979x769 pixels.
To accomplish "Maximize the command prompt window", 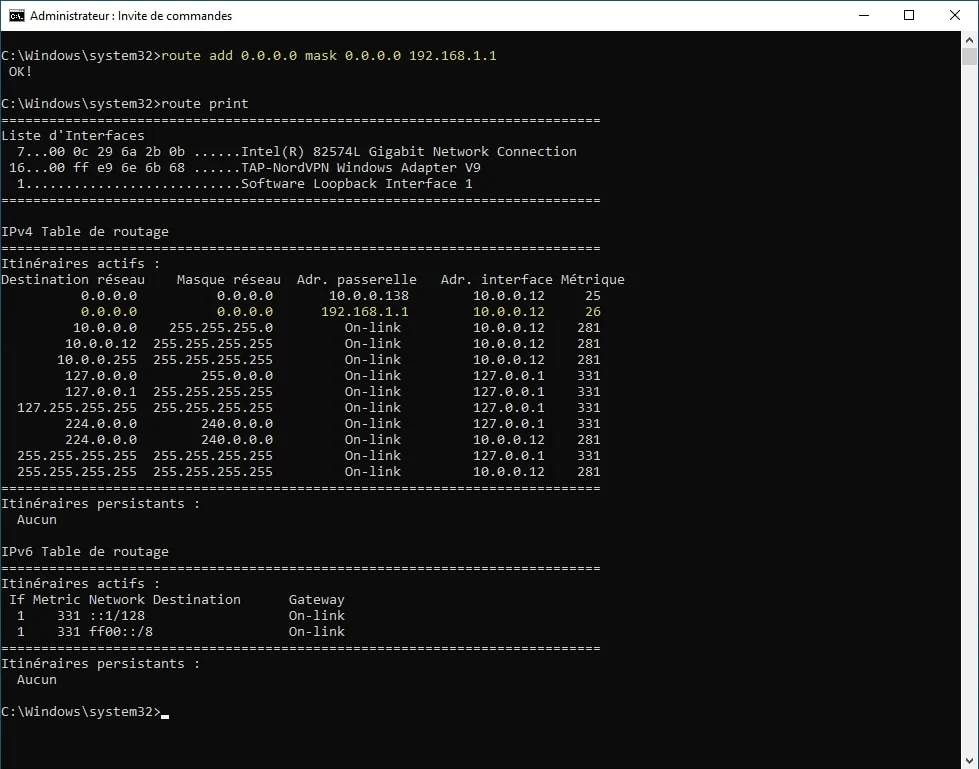I will pos(909,16).
